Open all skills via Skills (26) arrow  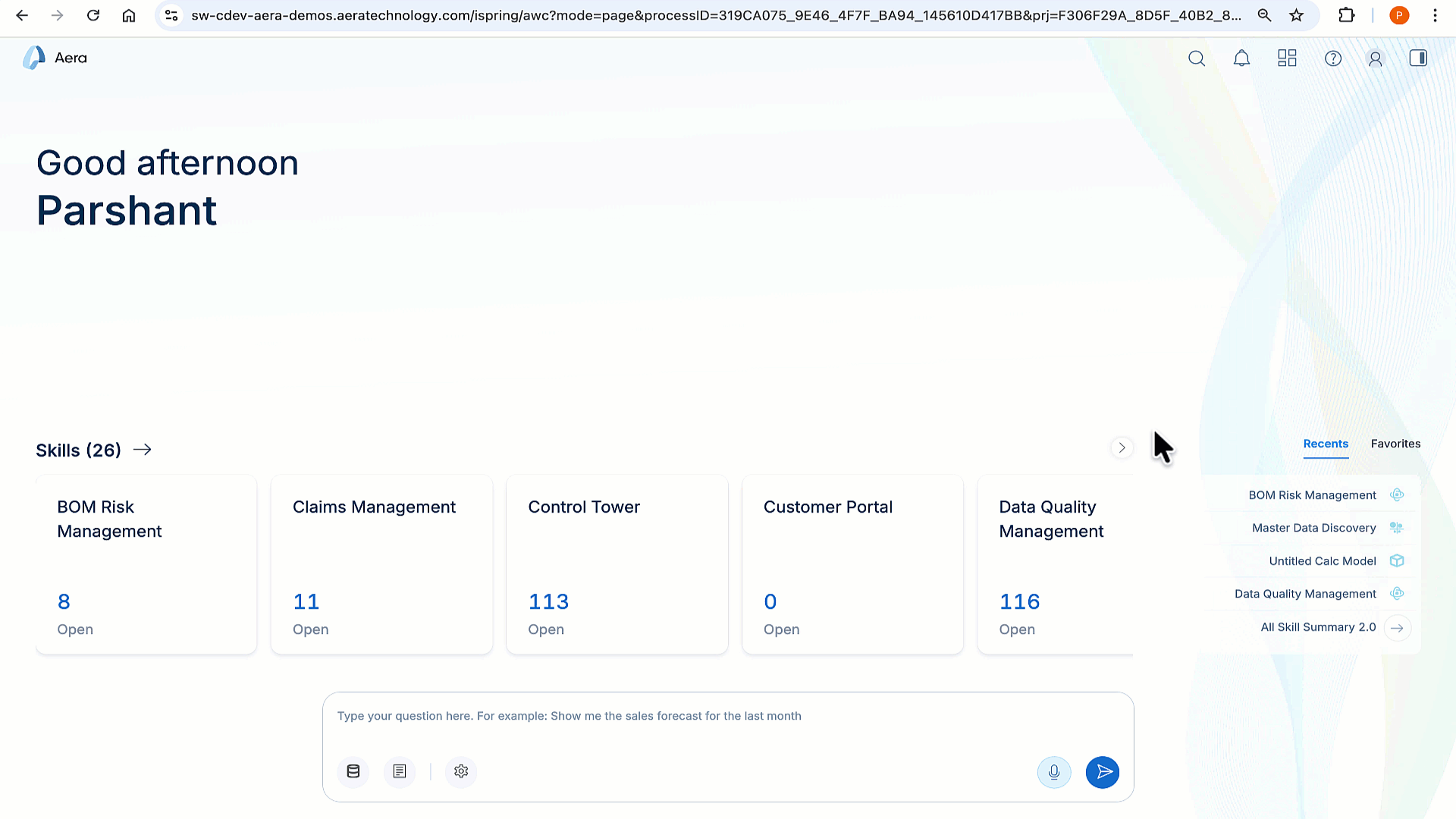(143, 450)
